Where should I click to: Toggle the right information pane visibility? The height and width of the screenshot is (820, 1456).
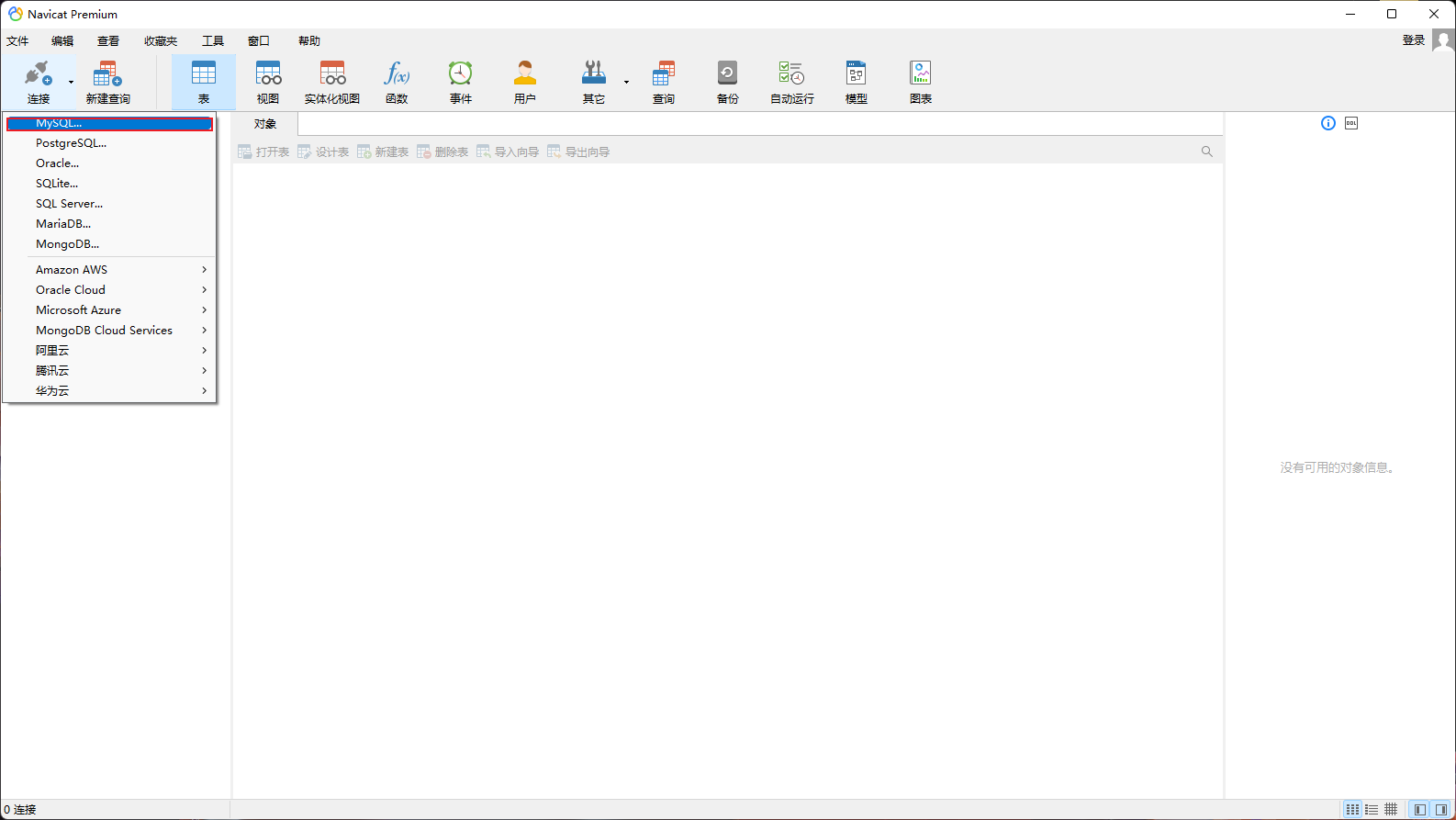coord(1441,809)
